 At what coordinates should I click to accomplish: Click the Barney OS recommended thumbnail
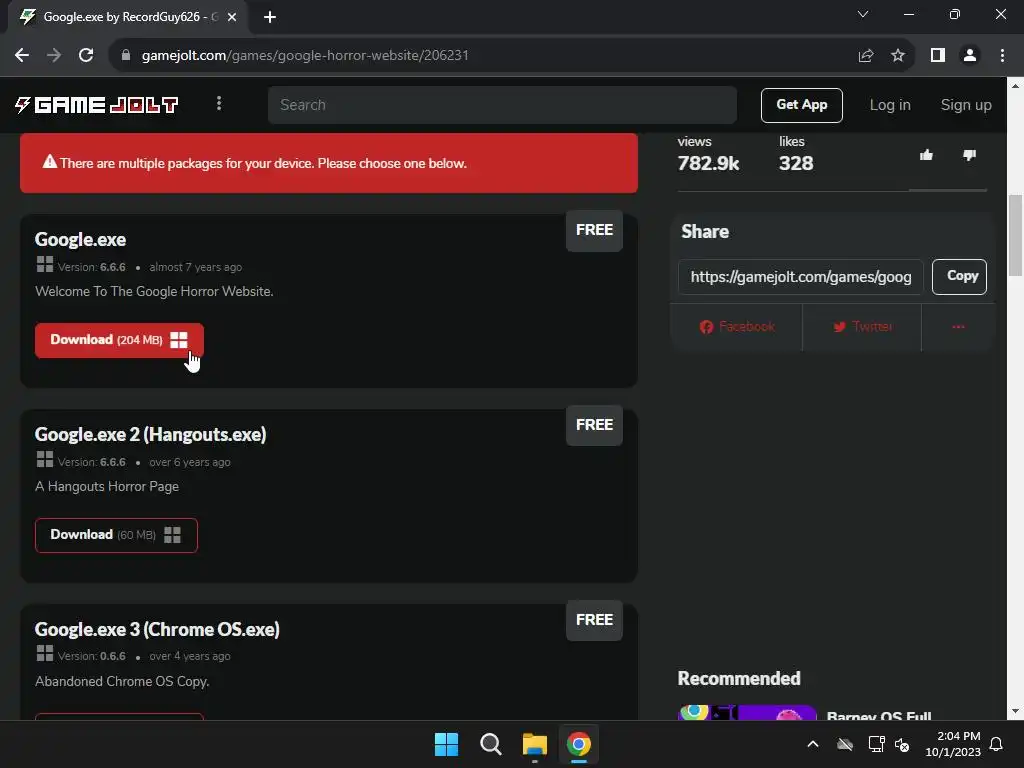click(x=747, y=712)
